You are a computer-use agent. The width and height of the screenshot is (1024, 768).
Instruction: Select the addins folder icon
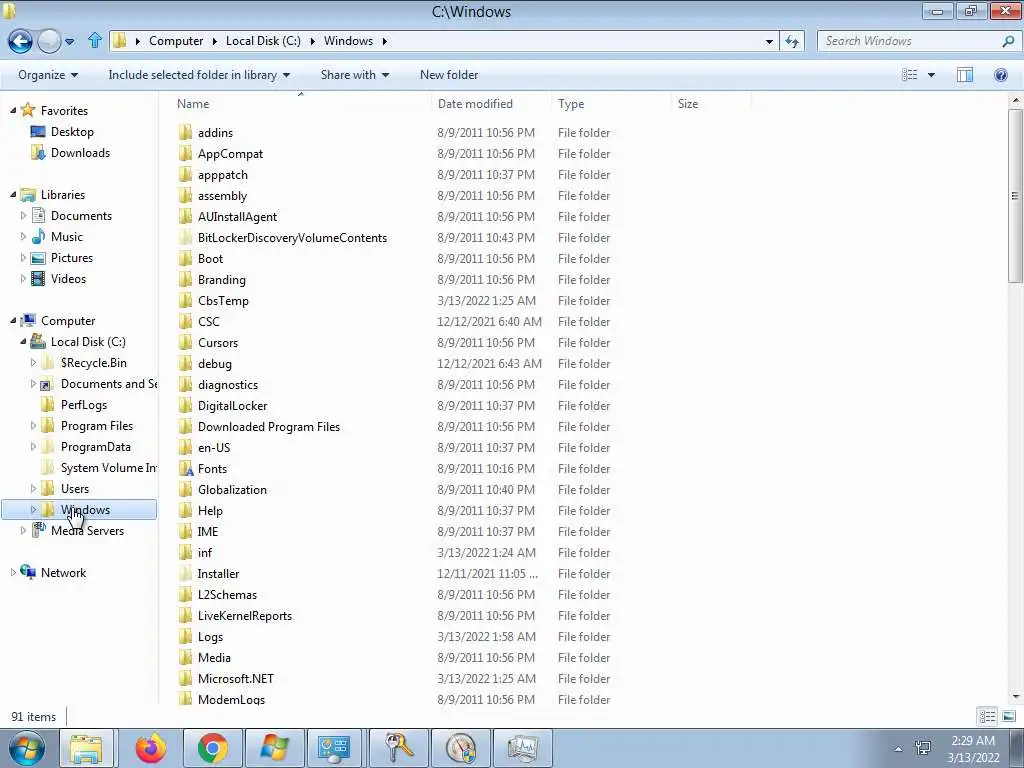point(185,133)
